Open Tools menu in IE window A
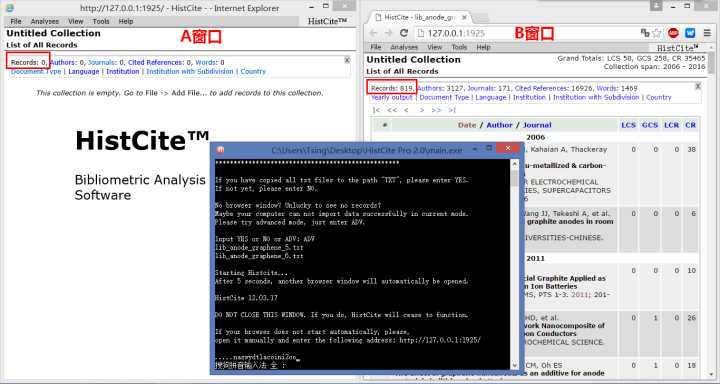Viewport: 720px width, 384px height. click(x=101, y=22)
